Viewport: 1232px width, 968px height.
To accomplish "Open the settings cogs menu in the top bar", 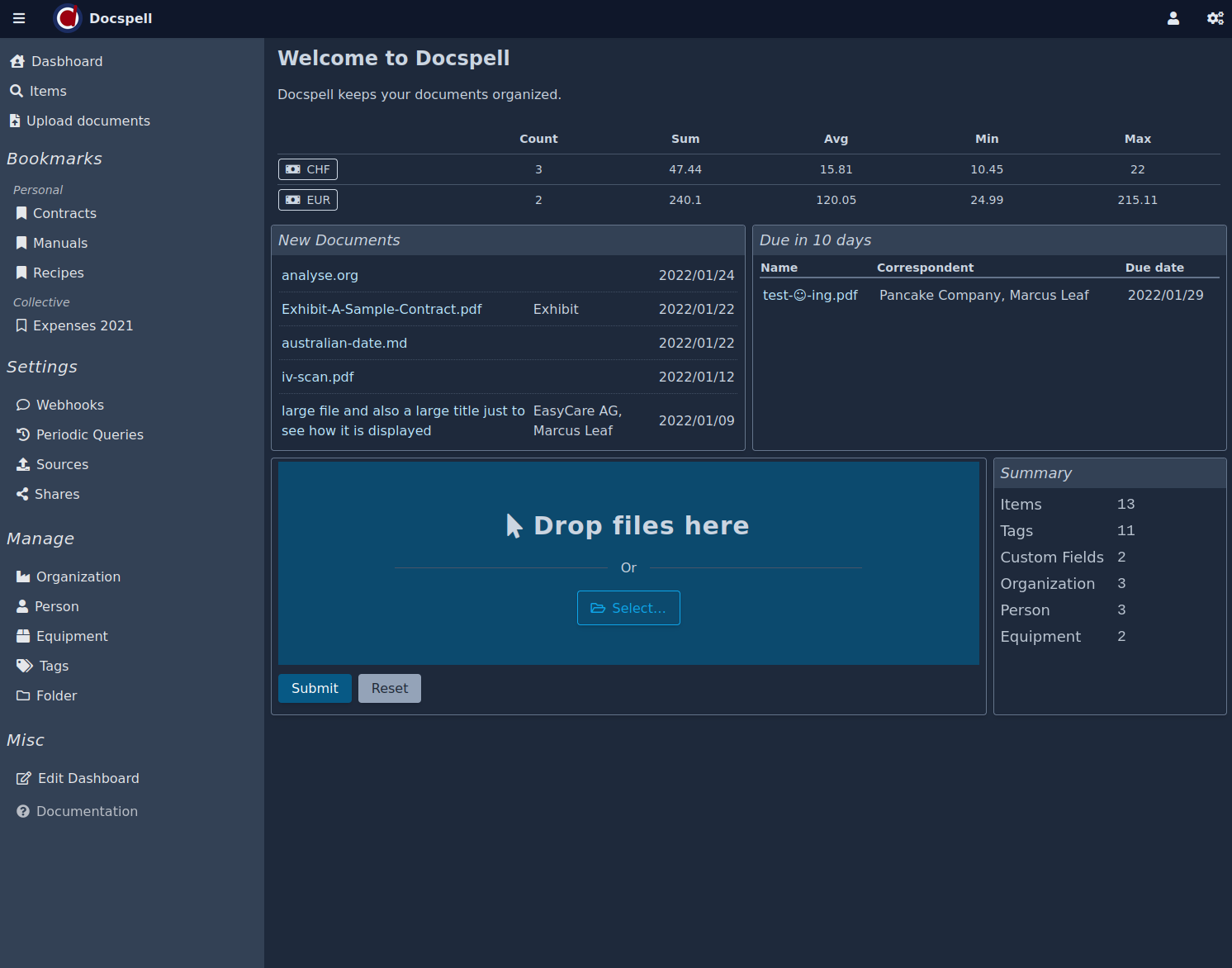I will (1215, 18).
